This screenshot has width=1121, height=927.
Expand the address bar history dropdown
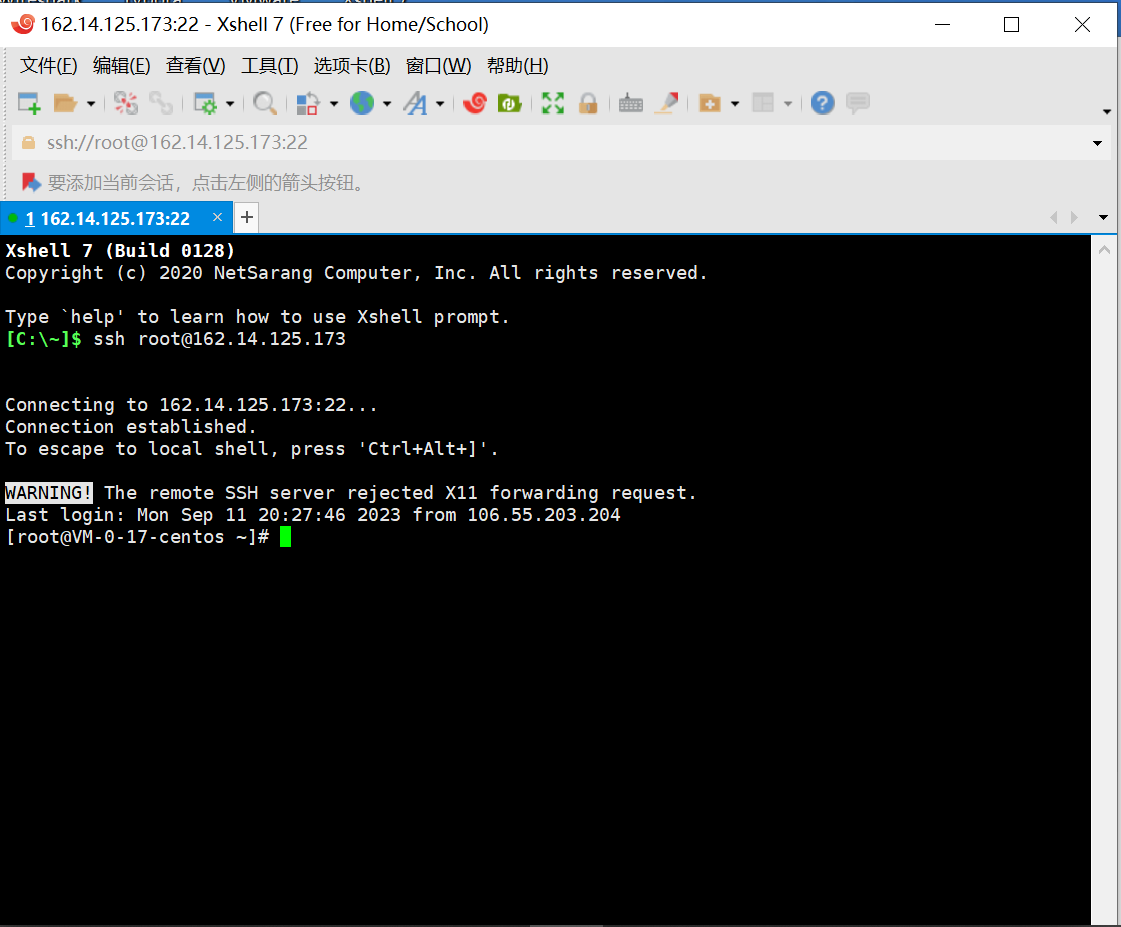1097,143
